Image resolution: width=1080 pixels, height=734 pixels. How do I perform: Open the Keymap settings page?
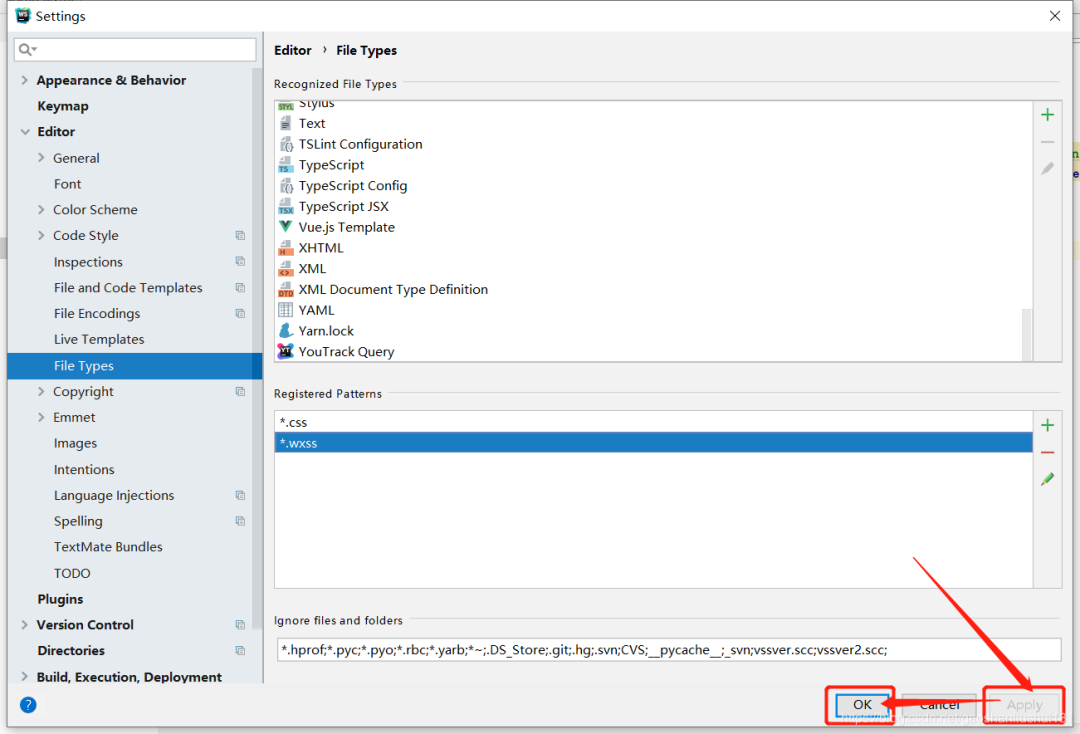pyautogui.click(x=63, y=106)
